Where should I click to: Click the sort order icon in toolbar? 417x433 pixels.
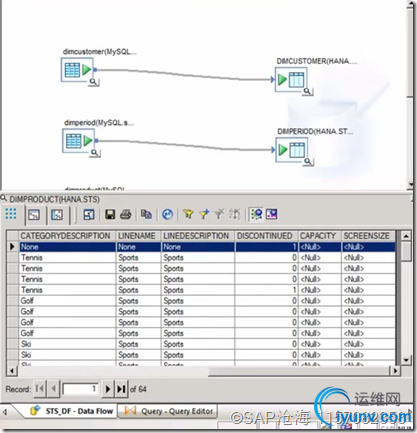pyautogui.click(x=235, y=214)
